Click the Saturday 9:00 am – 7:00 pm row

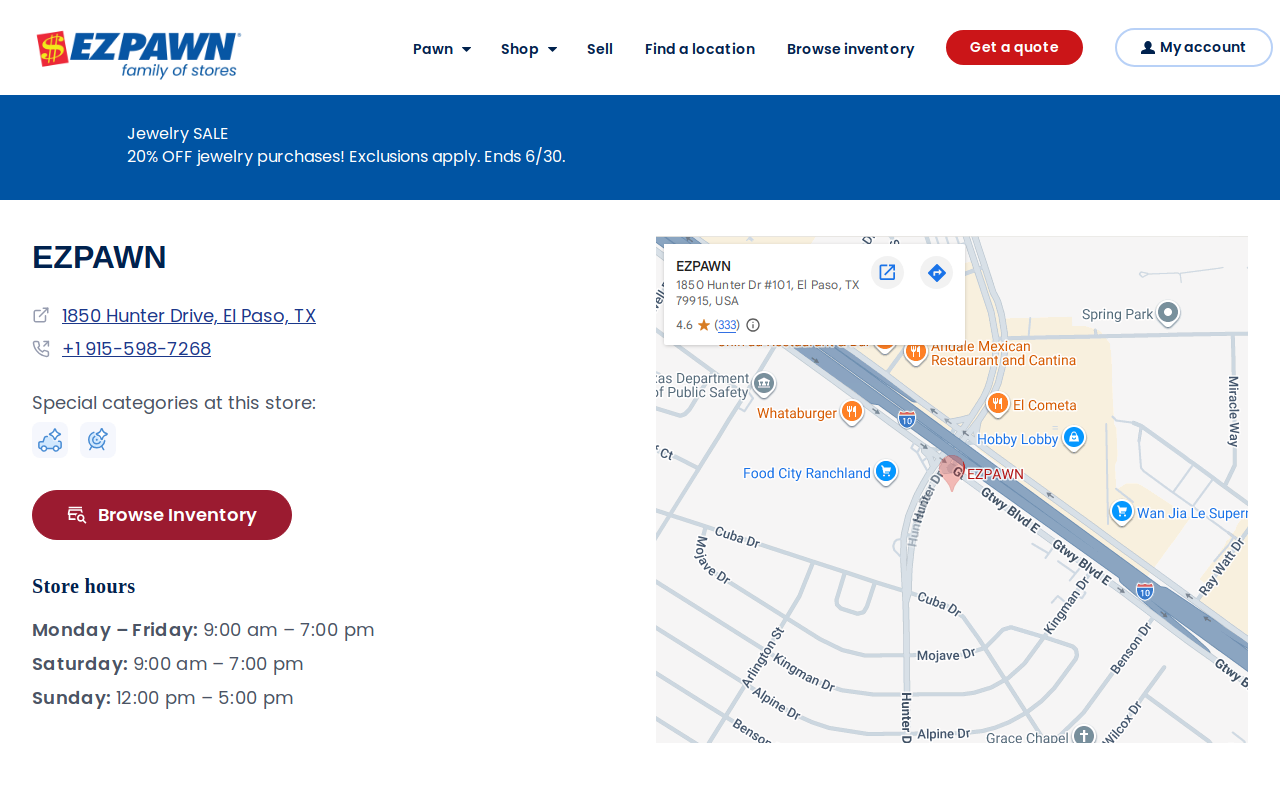click(x=168, y=664)
